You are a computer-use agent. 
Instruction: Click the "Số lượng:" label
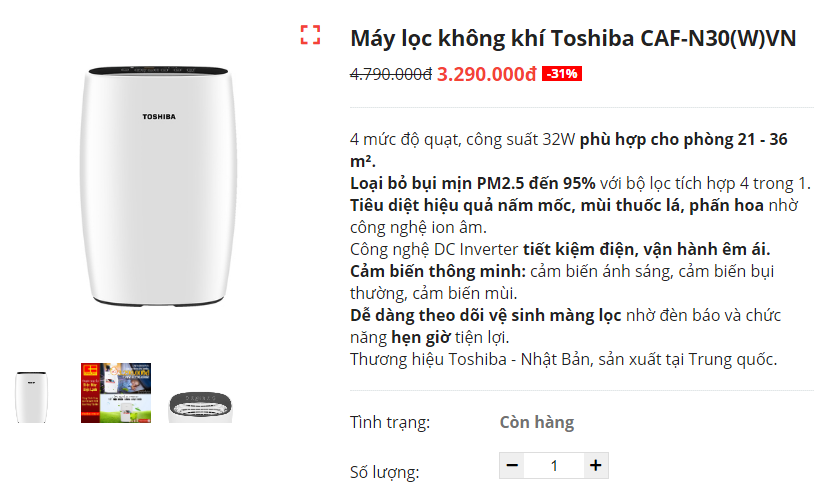[384, 472]
